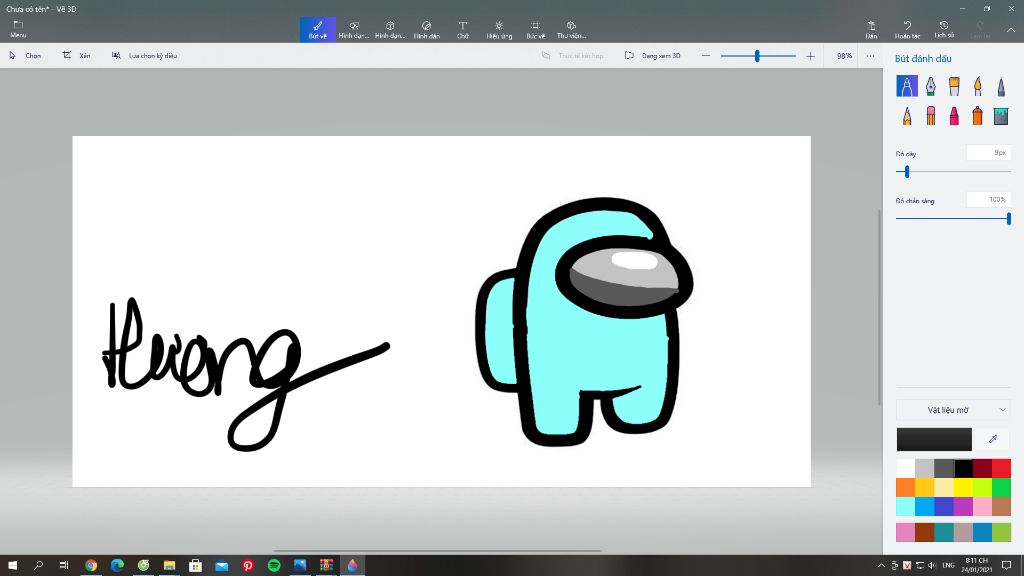
Task: Click the Dán paste button
Action: (x=871, y=30)
